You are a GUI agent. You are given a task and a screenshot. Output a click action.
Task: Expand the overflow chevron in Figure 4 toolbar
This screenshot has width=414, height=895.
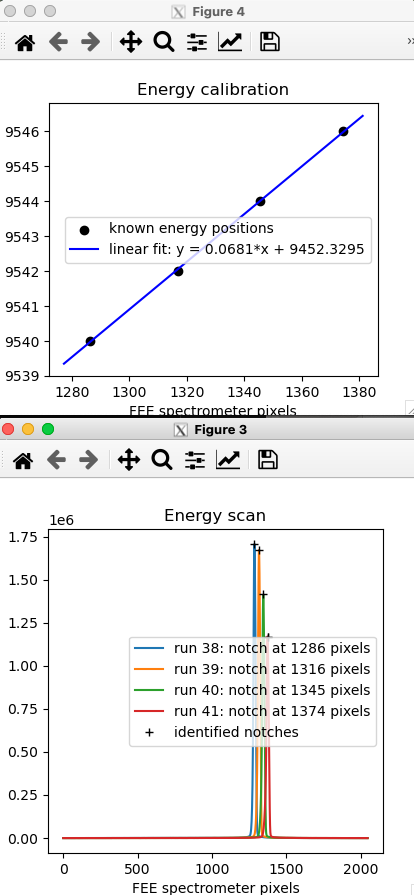click(410, 41)
